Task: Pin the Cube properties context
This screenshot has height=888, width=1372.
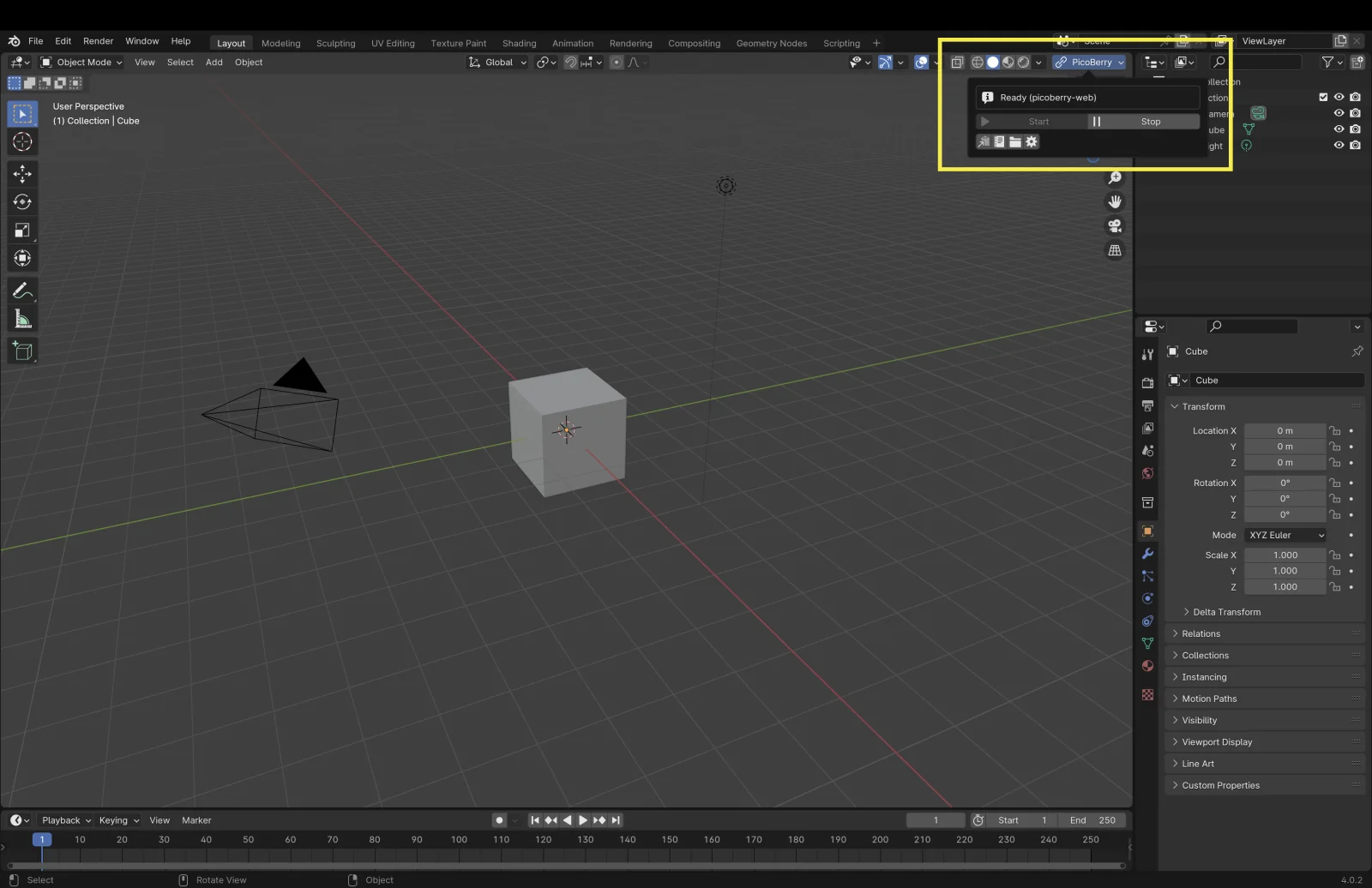Action: (1357, 351)
